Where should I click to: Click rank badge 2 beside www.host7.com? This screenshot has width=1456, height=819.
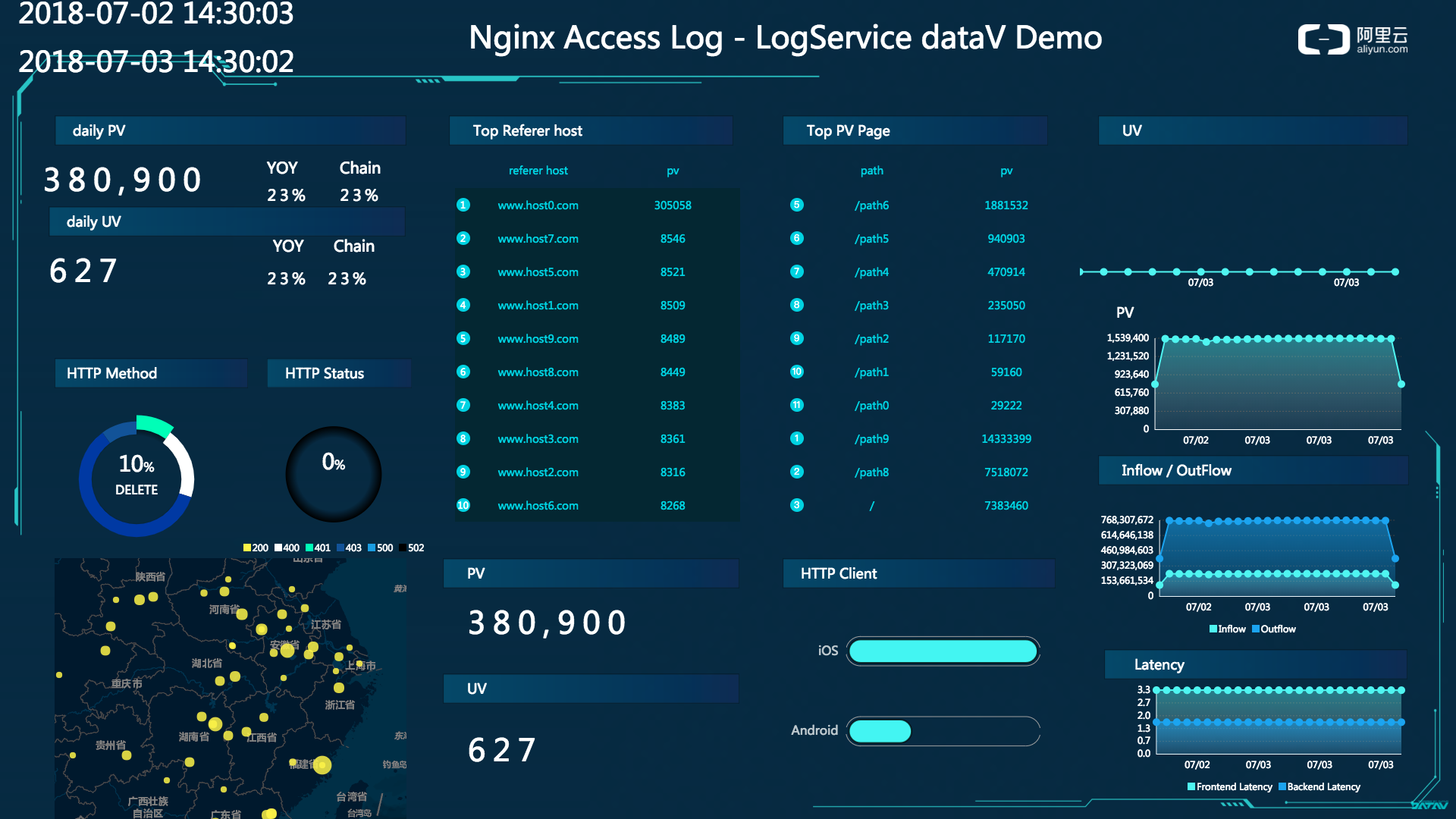click(x=463, y=238)
